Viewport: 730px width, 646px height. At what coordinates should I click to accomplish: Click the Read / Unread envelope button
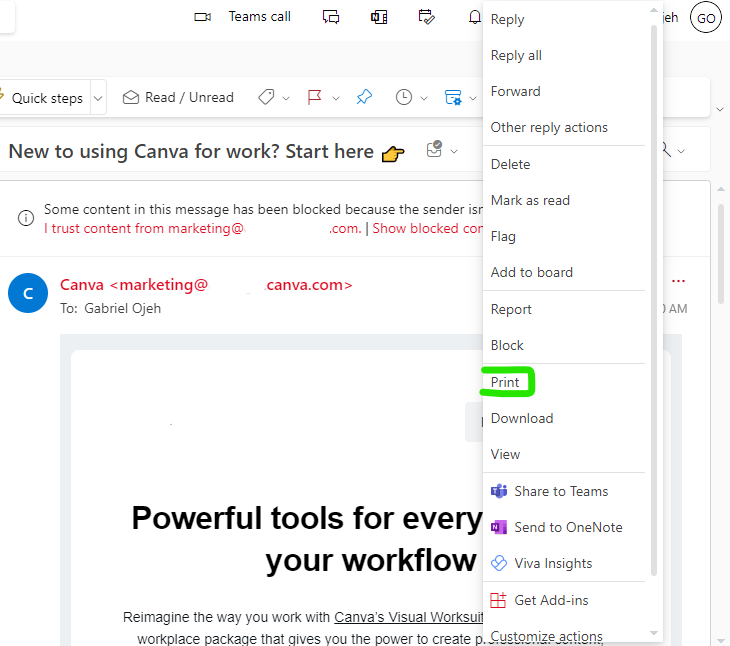[x=178, y=97]
